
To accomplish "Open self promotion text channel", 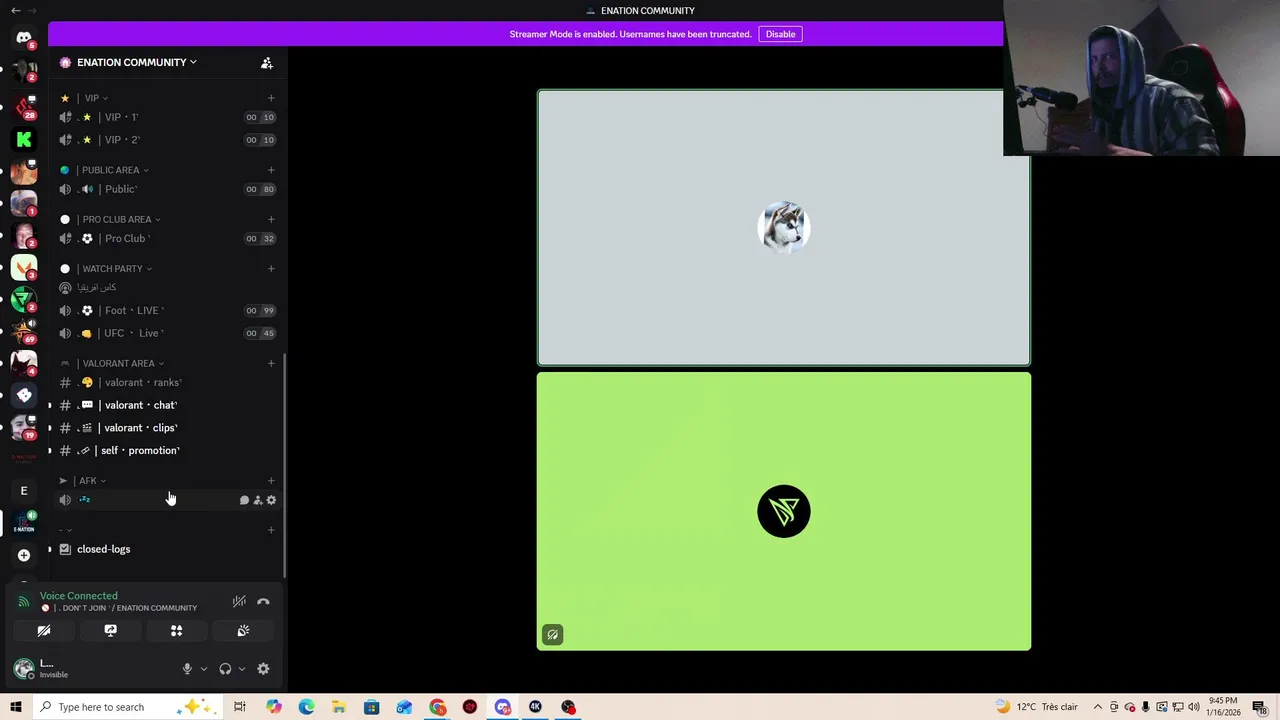I will coord(167,450).
